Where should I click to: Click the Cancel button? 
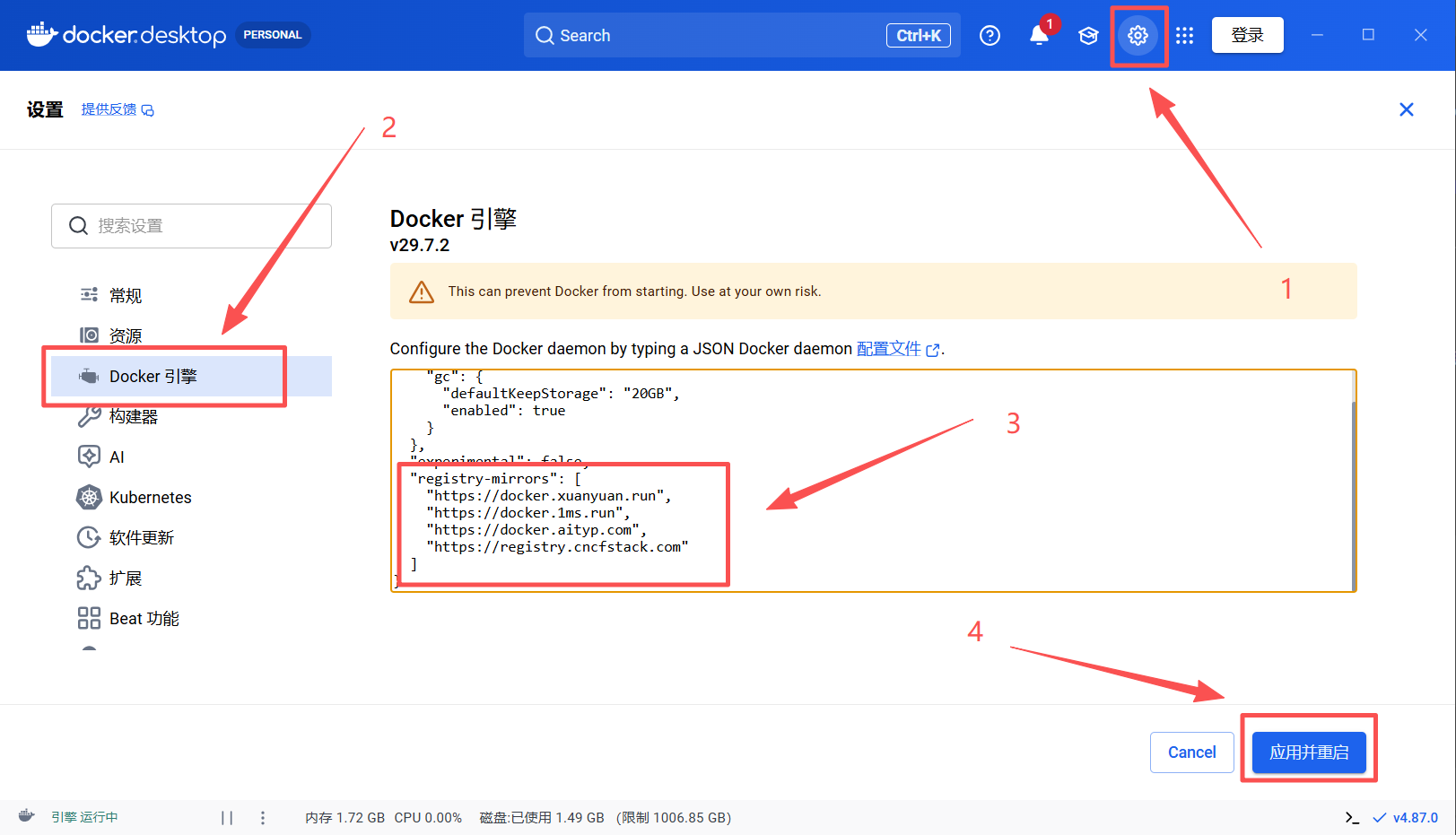pos(1192,752)
